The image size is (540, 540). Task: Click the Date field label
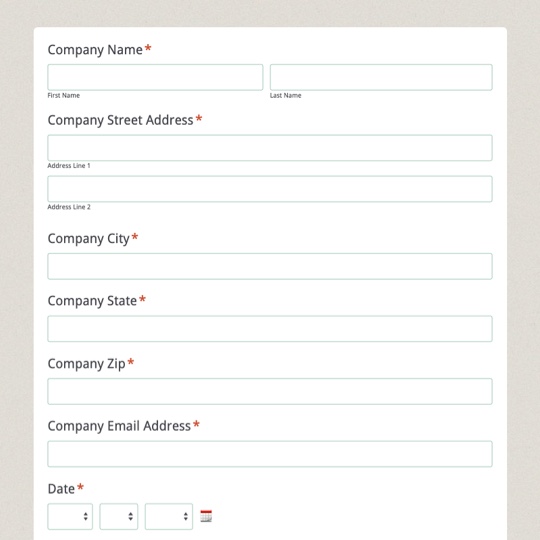tap(61, 489)
